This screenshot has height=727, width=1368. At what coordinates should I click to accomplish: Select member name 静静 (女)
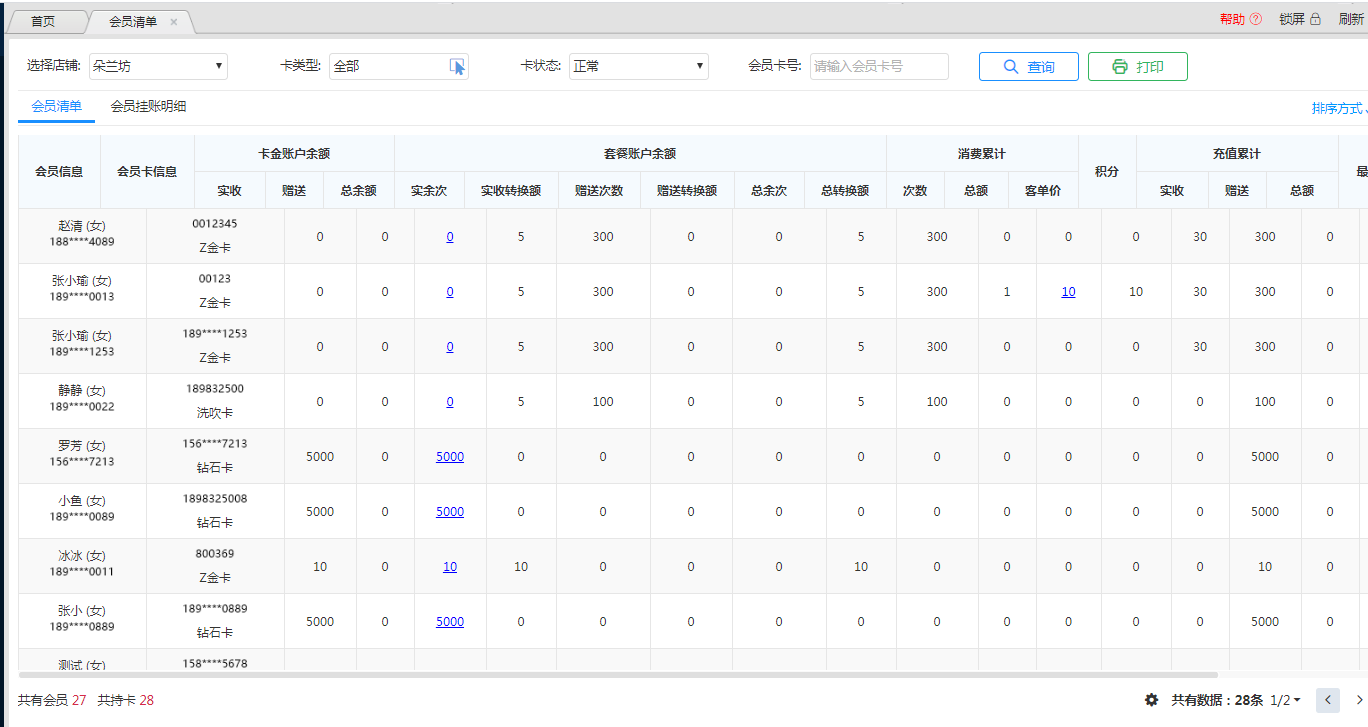coord(82,391)
